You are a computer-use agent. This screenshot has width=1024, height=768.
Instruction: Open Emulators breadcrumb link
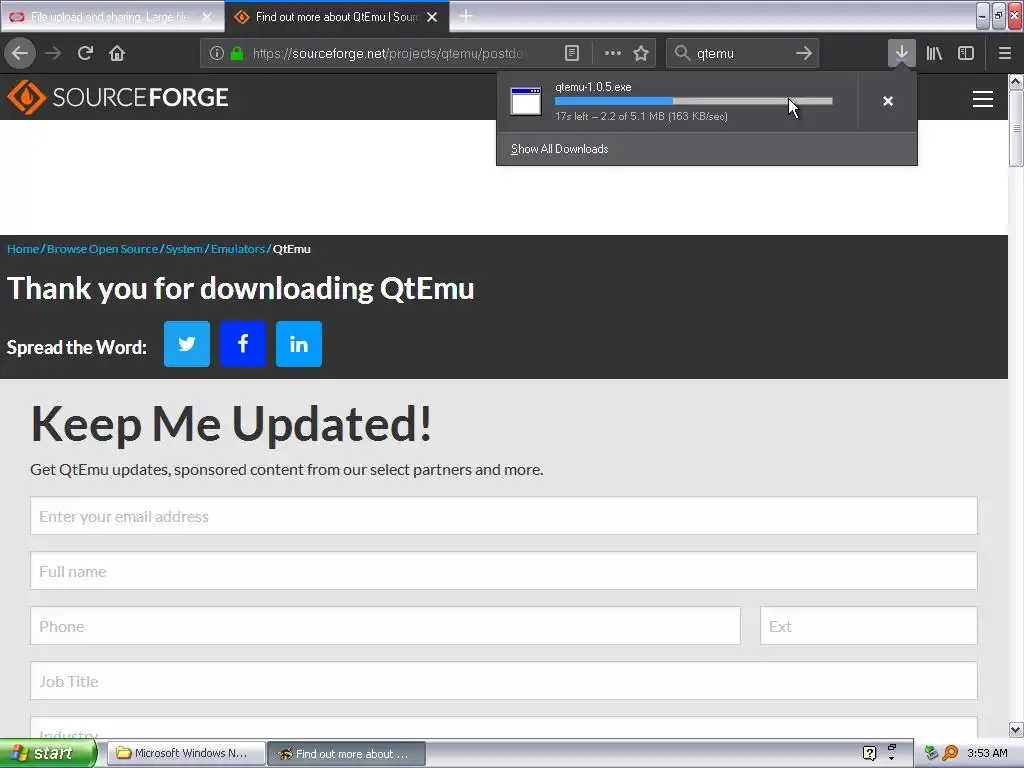pos(238,249)
